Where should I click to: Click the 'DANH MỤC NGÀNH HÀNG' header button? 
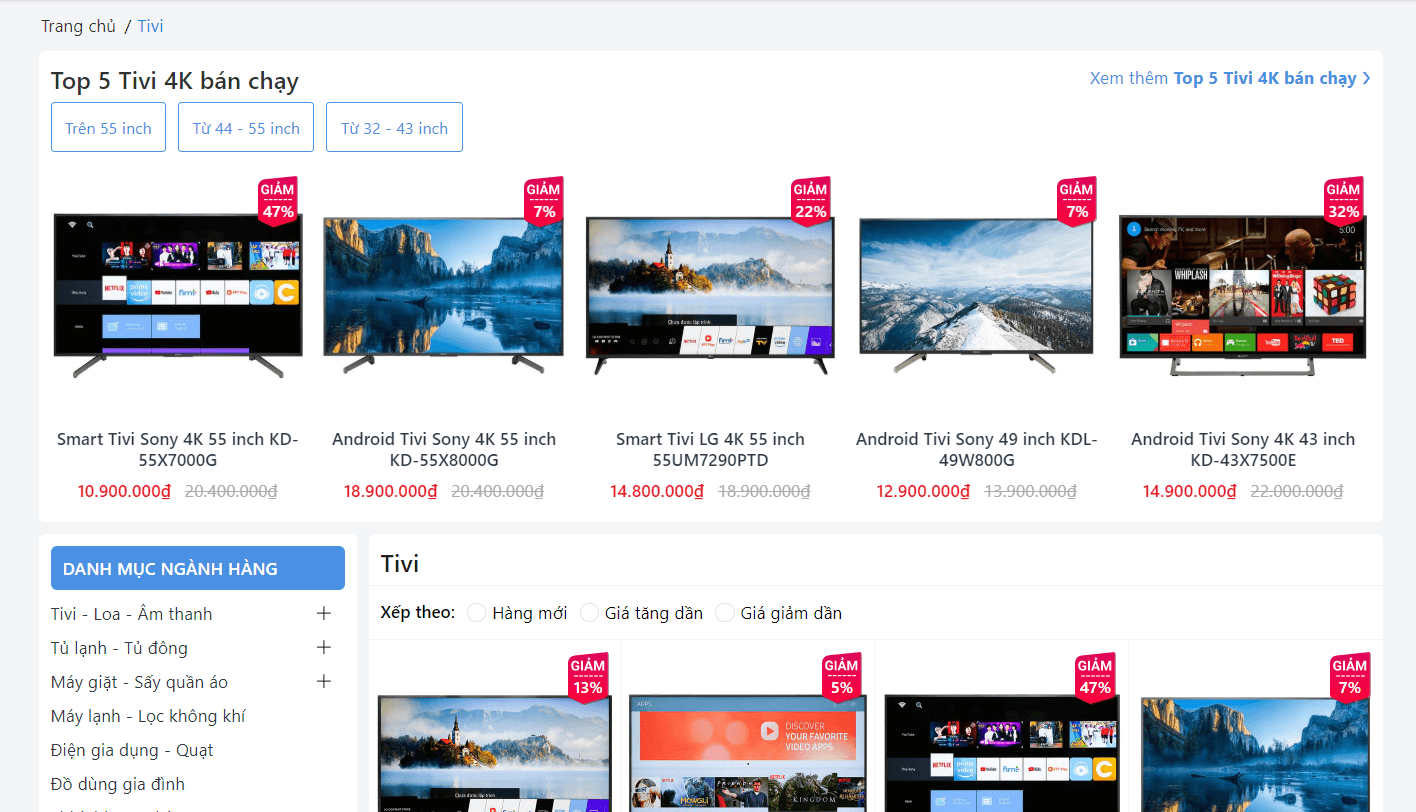coord(198,568)
